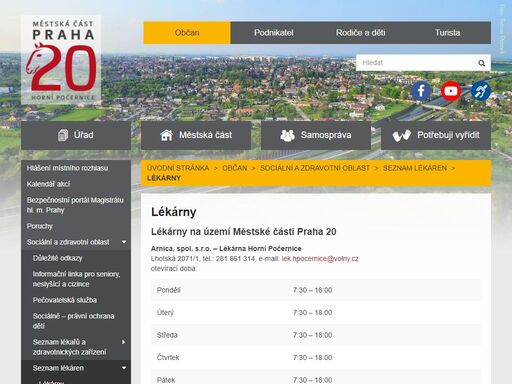Collapse the Sociální a zdravotní oblast arrow
Image resolution: width=512 pixels, height=384 pixels.
pyautogui.click(x=124, y=242)
